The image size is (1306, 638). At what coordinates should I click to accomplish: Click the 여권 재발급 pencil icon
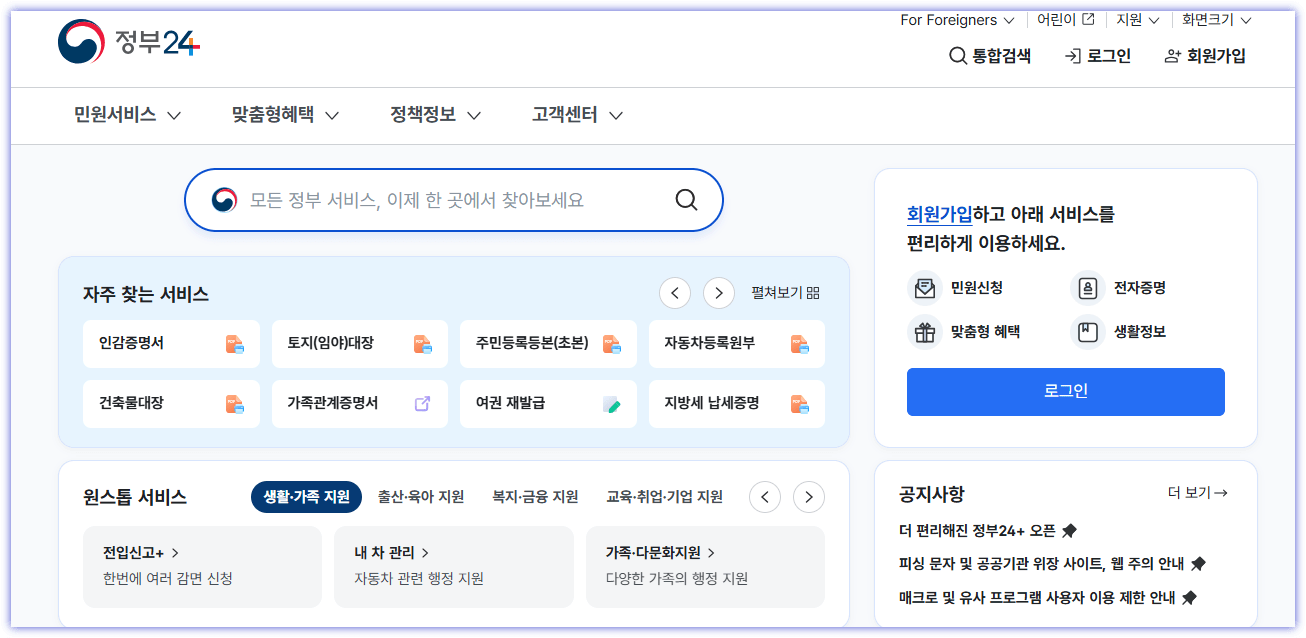click(611, 404)
